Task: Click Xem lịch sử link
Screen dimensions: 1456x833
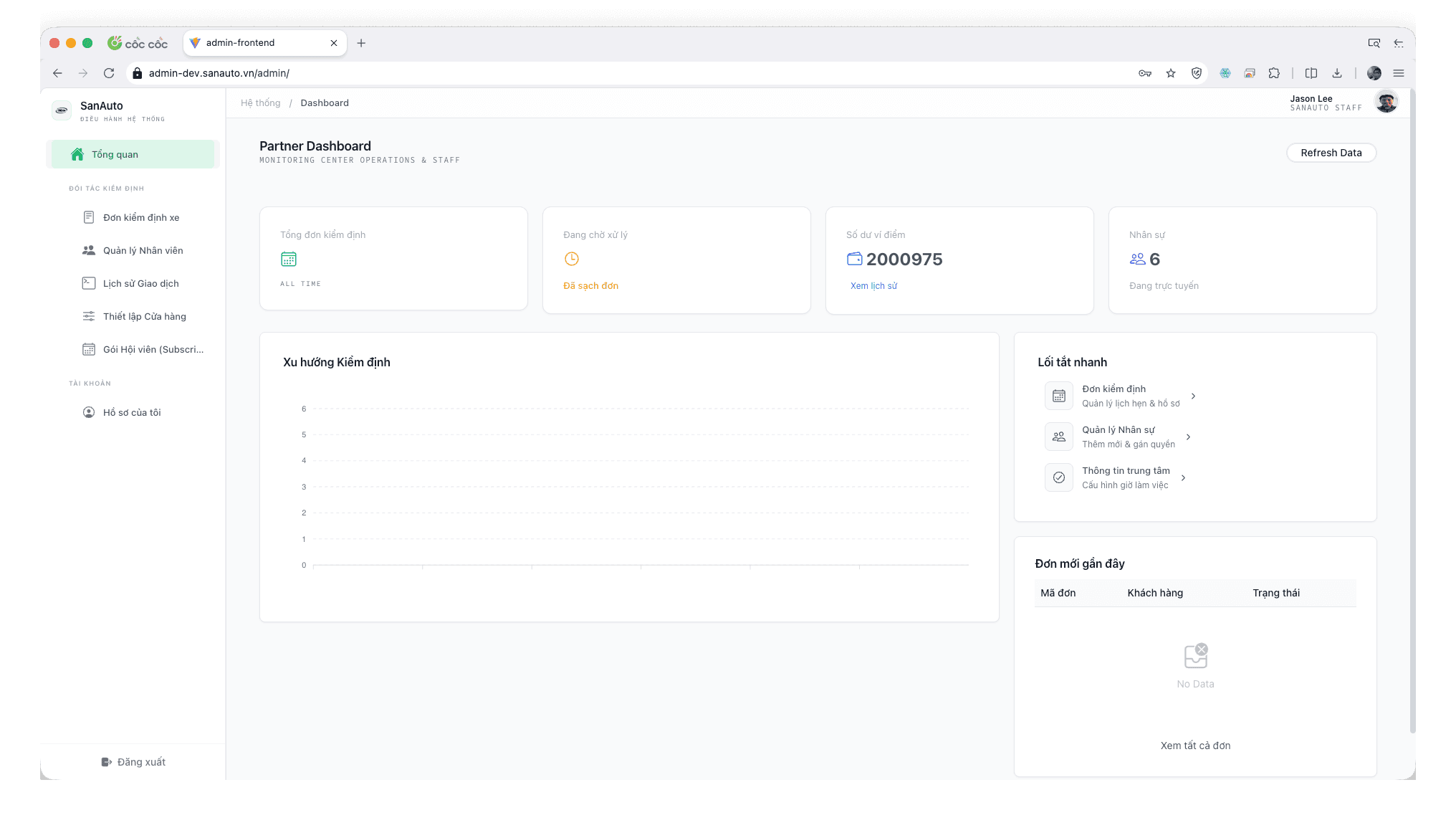Action: [873, 285]
